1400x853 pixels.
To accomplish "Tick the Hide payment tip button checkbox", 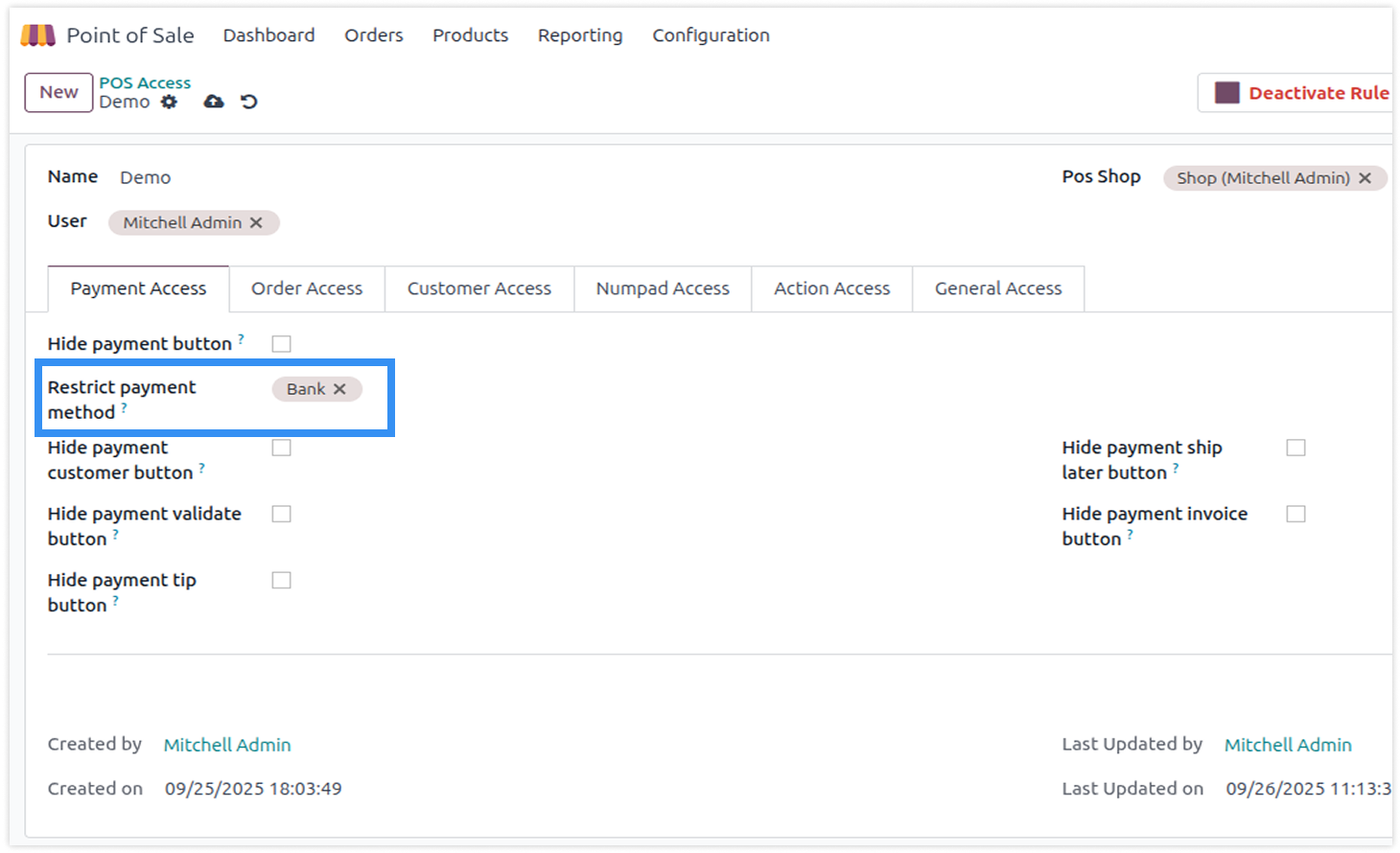I will [x=281, y=580].
